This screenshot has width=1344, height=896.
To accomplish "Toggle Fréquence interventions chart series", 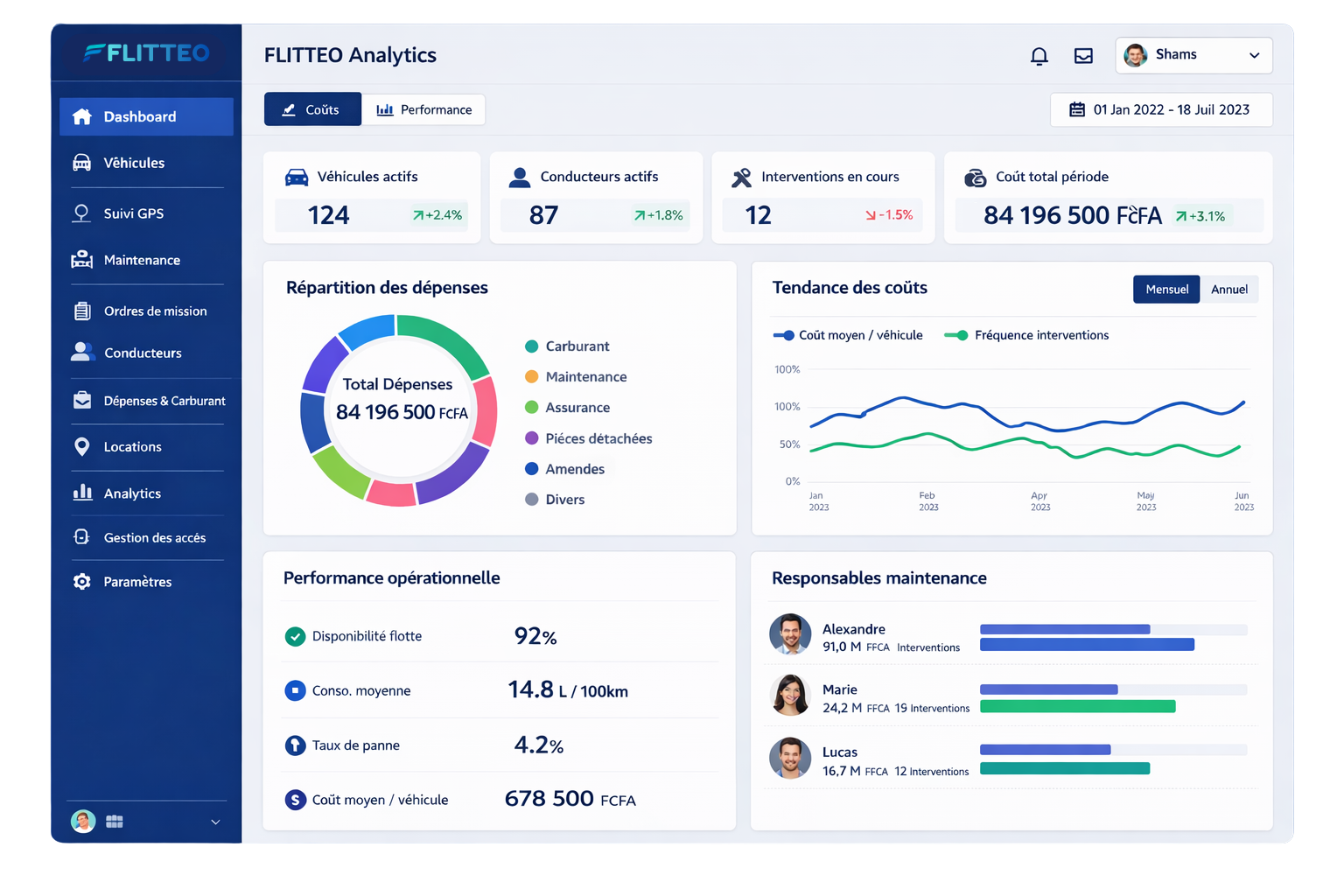I will click(x=1026, y=335).
